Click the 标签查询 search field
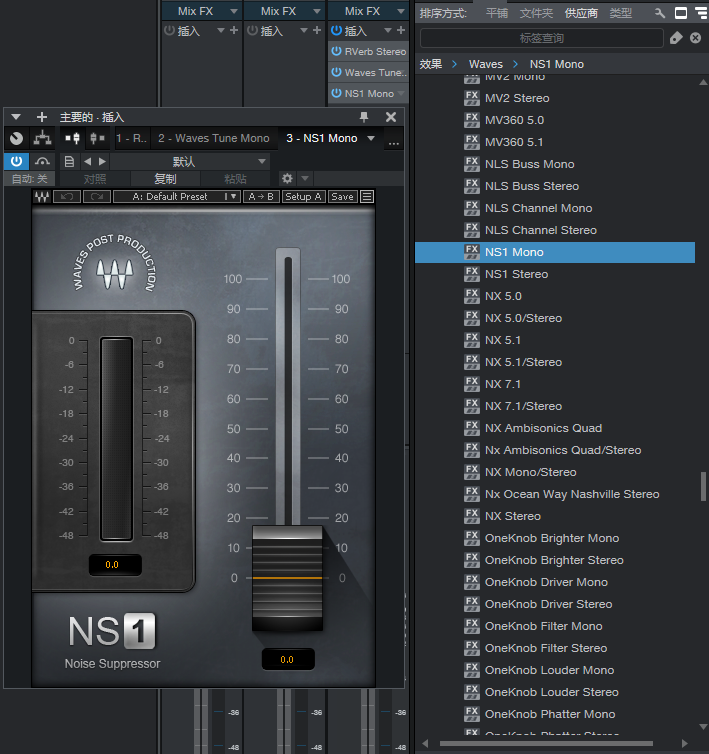The image size is (709, 754). coord(542,38)
